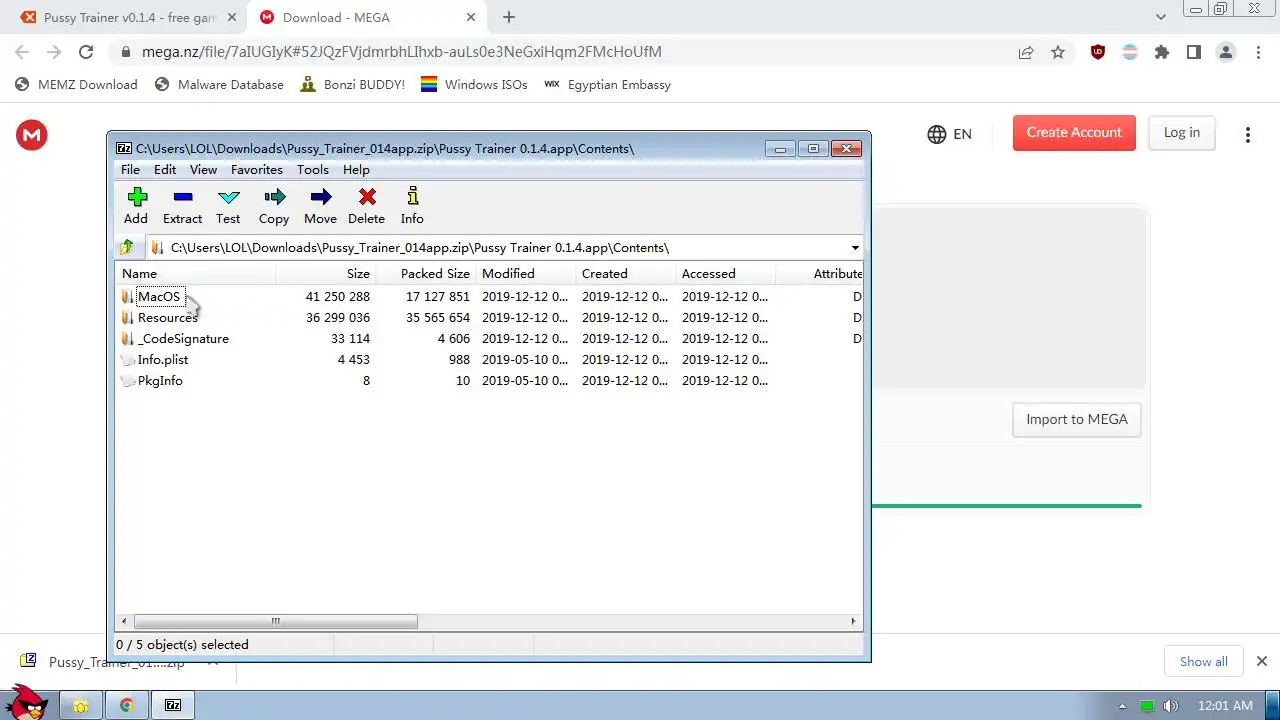Click the red Delete icon
This screenshot has width=1280, height=720.
click(366, 206)
